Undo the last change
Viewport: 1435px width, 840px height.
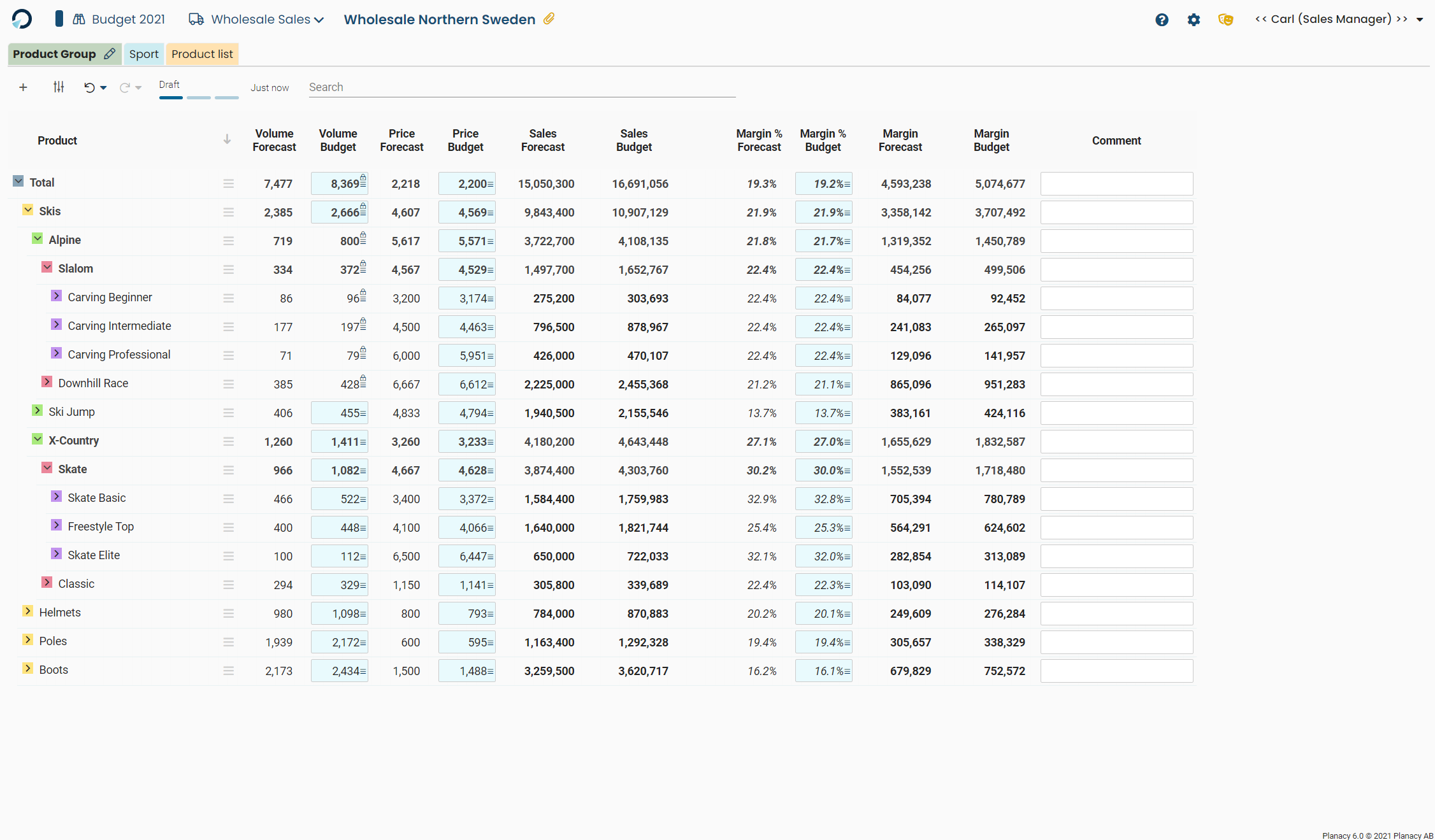coord(89,87)
